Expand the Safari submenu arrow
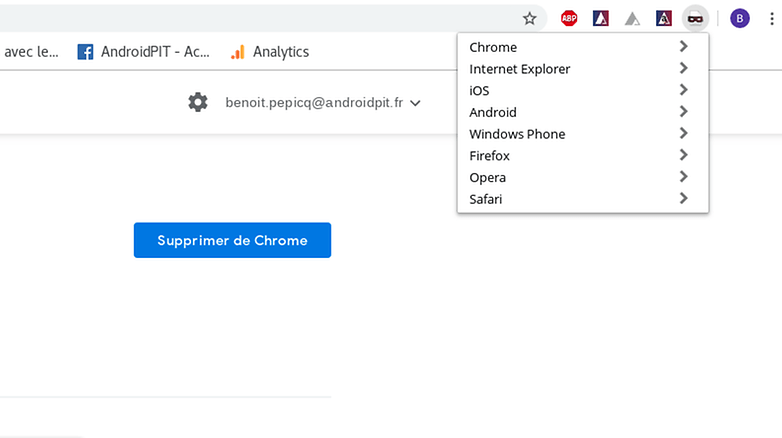This screenshot has width=782, height=438. [684, 198]
